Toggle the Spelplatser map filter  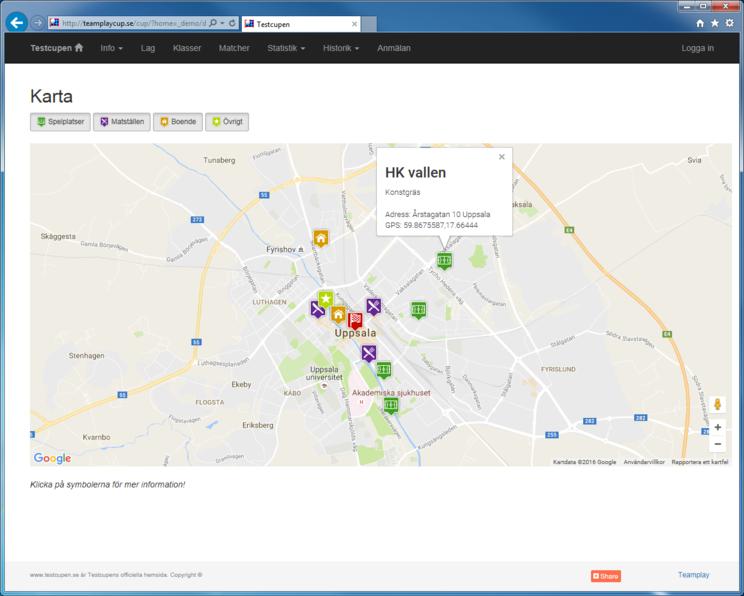[x=60, y=122]
